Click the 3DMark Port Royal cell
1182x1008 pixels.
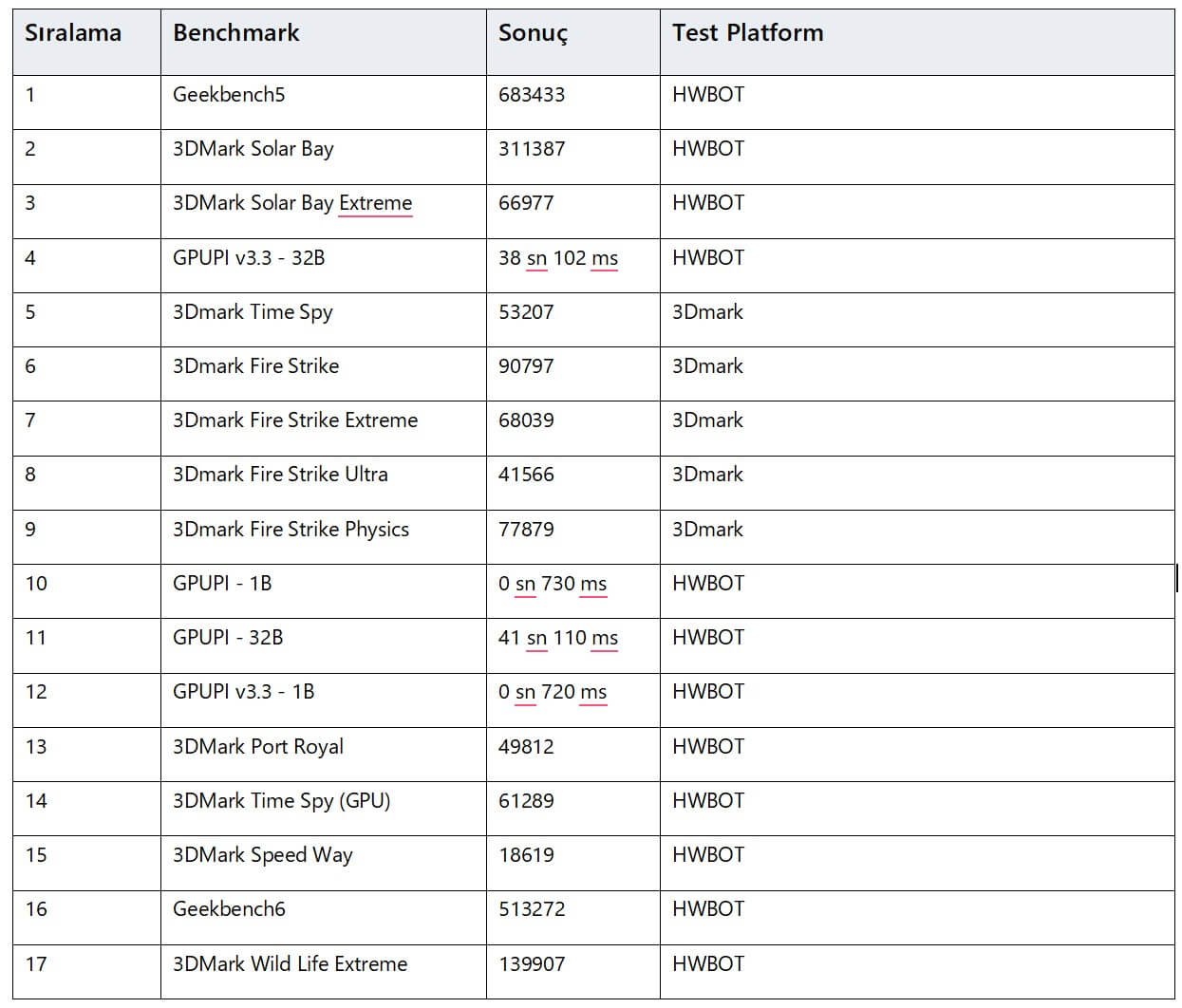click(x=258, y=747)
